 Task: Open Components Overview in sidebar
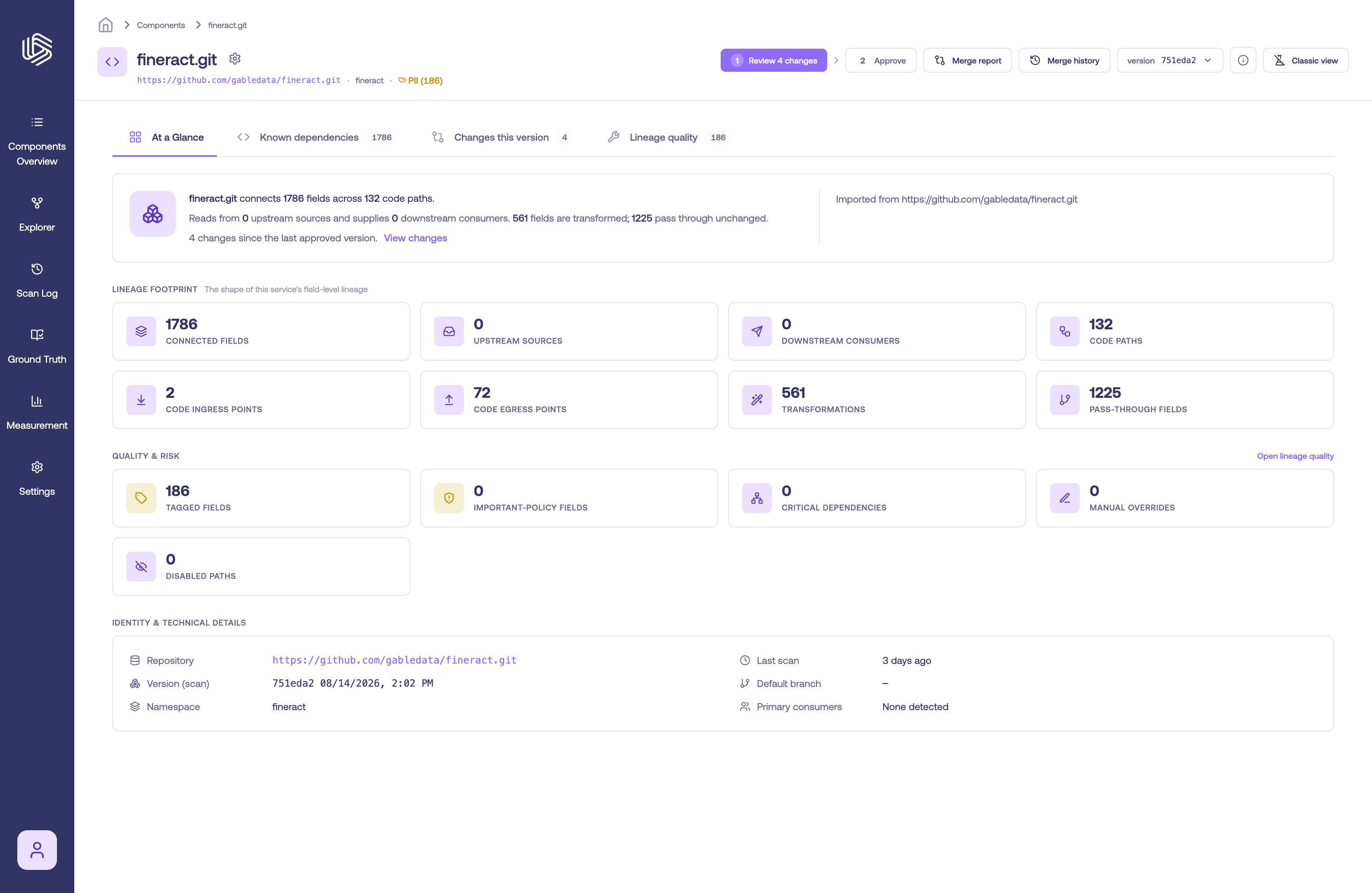tap(37, 142)
